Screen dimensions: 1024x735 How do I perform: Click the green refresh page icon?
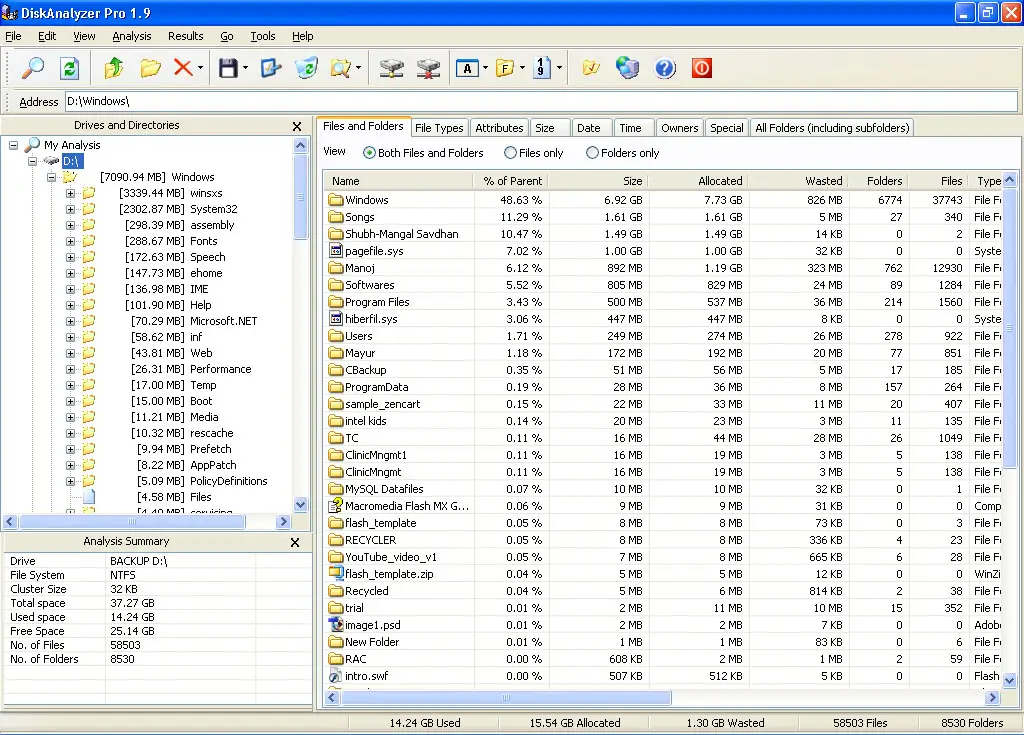click(69, 68)
